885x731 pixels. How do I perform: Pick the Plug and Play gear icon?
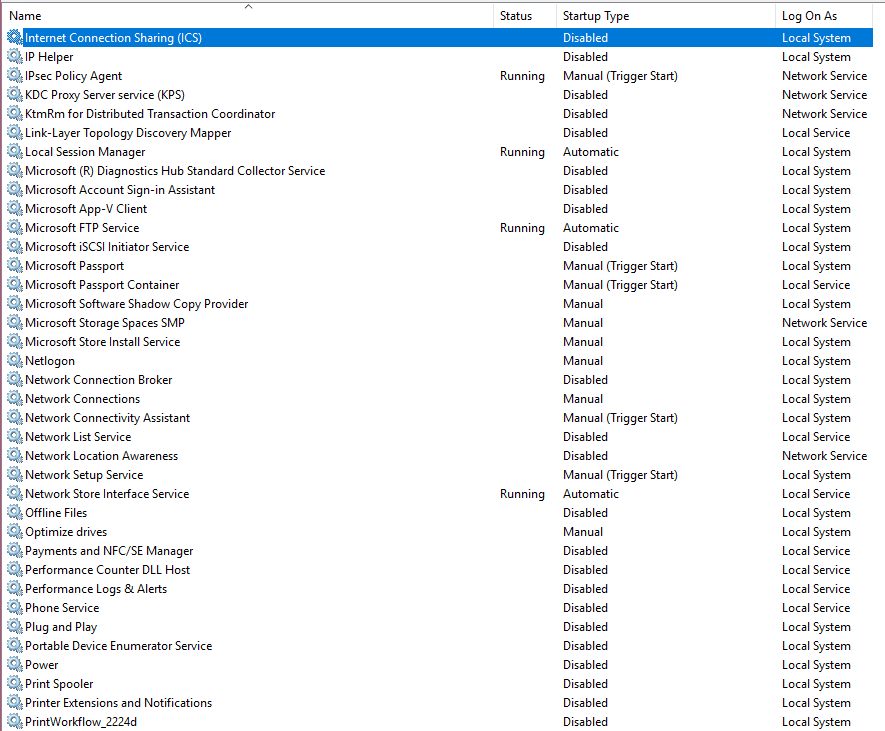pos(15,627)
